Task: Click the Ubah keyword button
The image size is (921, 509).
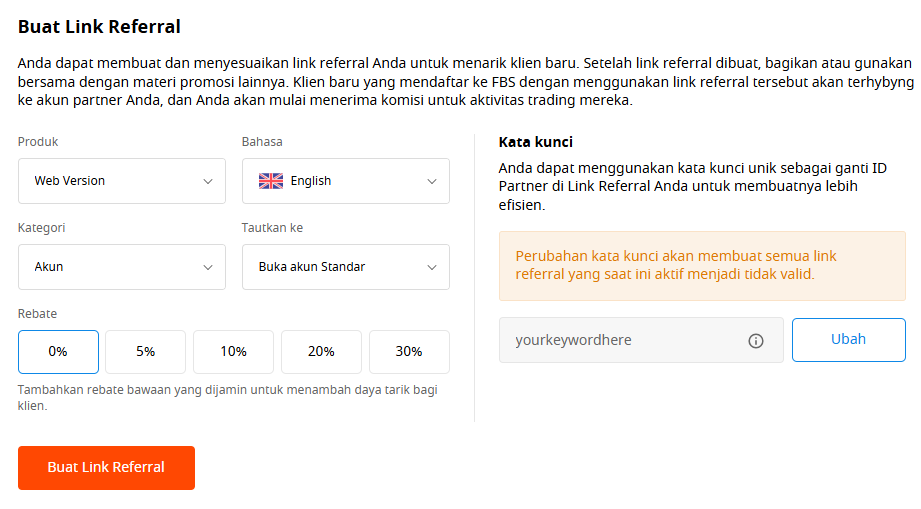Action: click(x=849, y=340)
